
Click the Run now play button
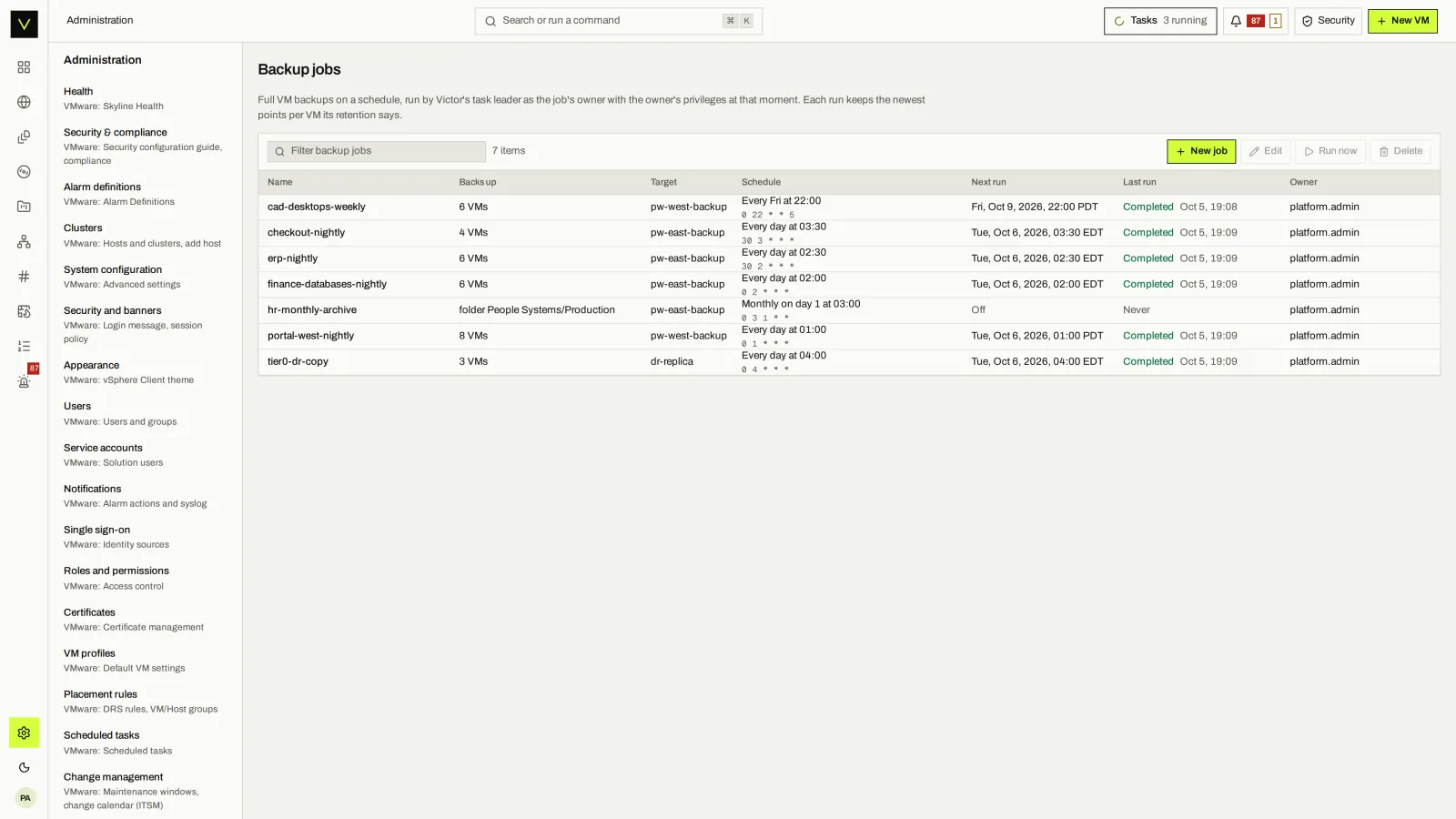tap(1330, 151)
